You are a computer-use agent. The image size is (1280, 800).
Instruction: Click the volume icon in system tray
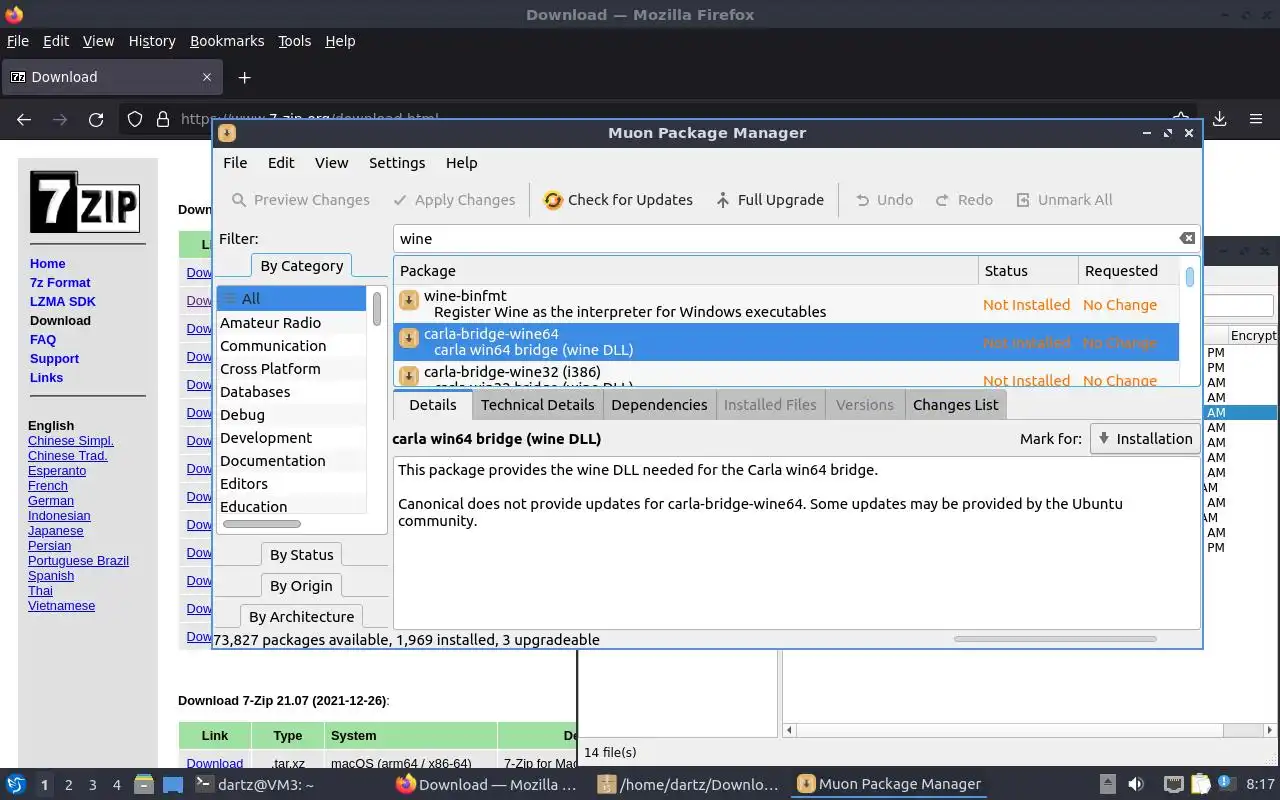coord(1136,784)
